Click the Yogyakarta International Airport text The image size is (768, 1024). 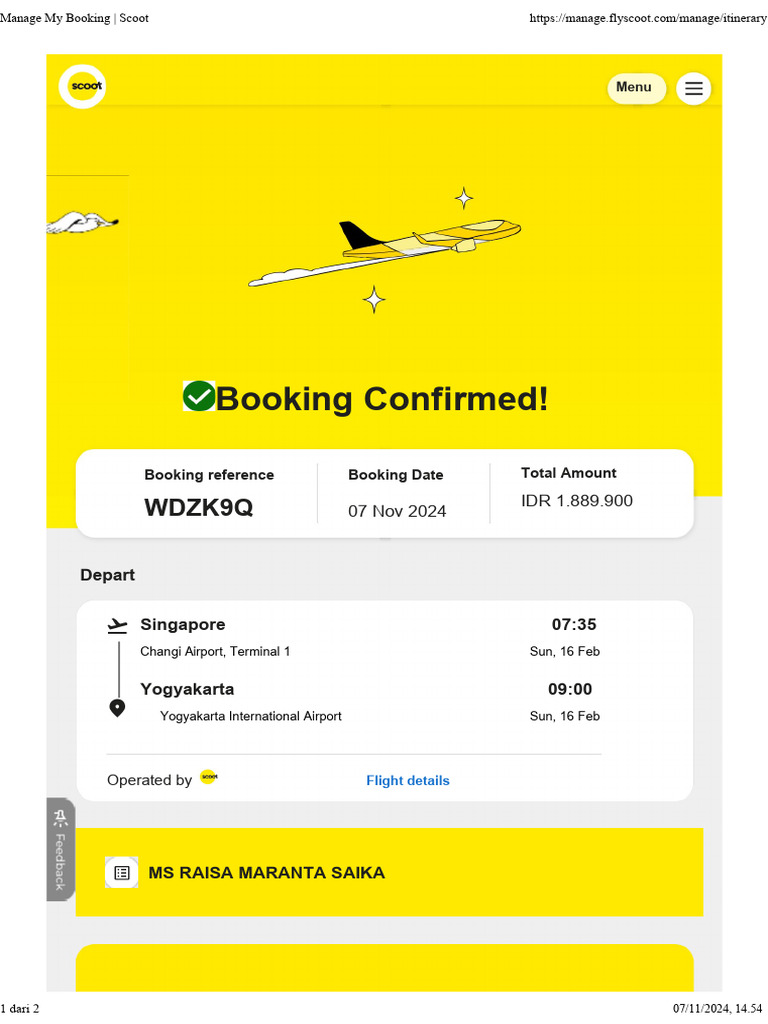coord(250,716)
